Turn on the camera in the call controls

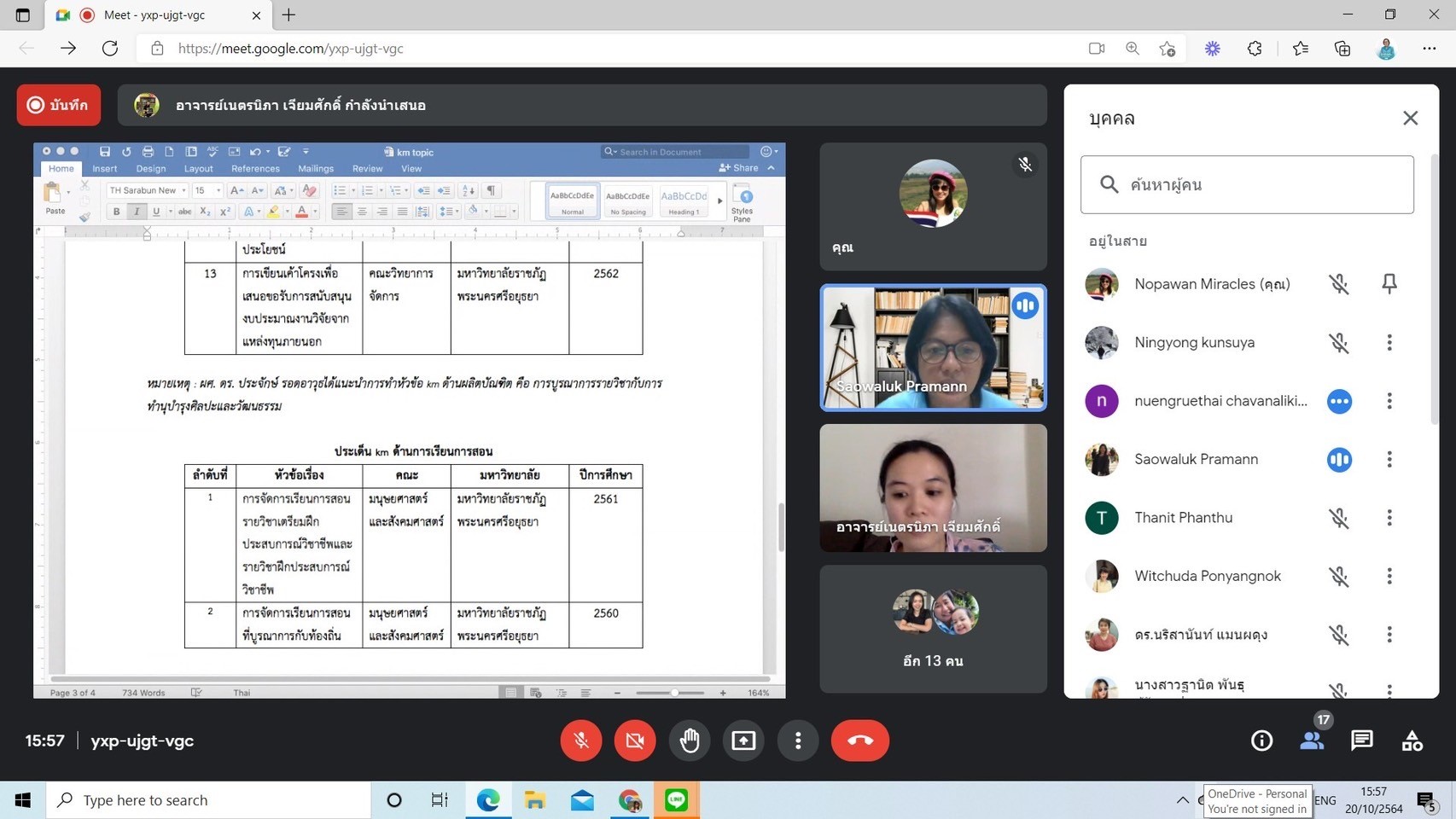635,741
